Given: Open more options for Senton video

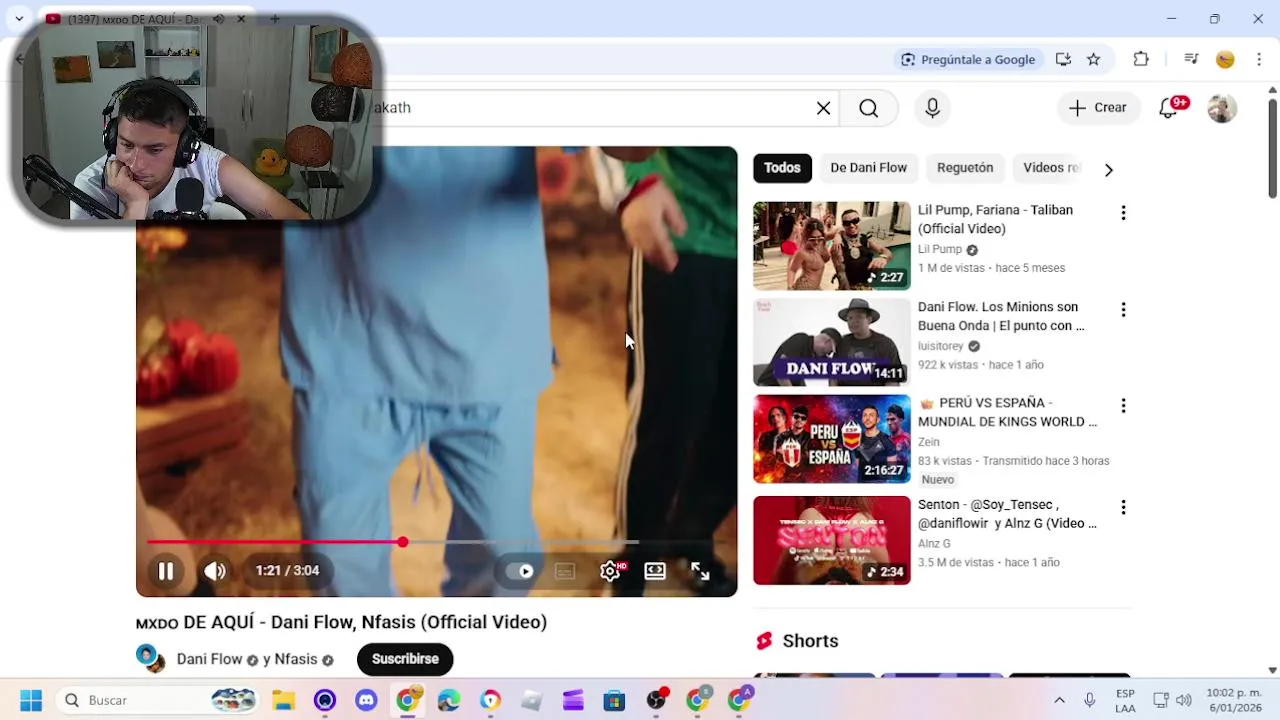Looking at the screenshot, I should tap(1123, 507).
